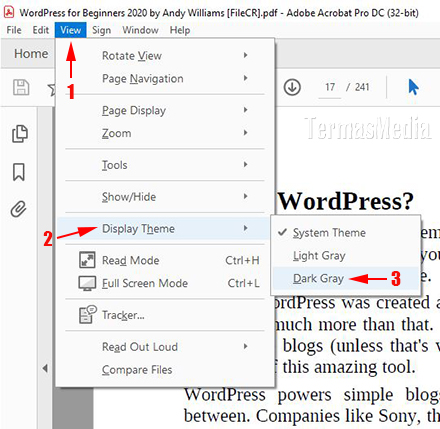Open the Window menu

click(x=140, y=30)
